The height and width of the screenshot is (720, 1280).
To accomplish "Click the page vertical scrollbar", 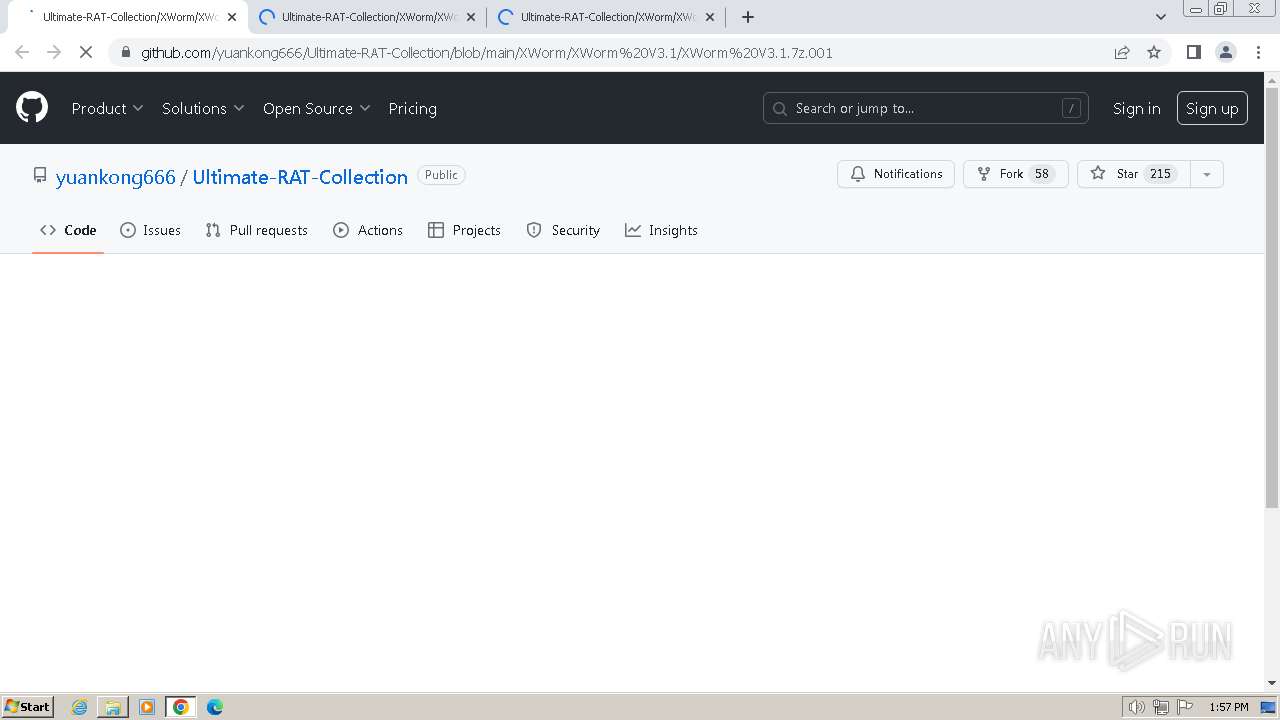I will [1271, 298].
